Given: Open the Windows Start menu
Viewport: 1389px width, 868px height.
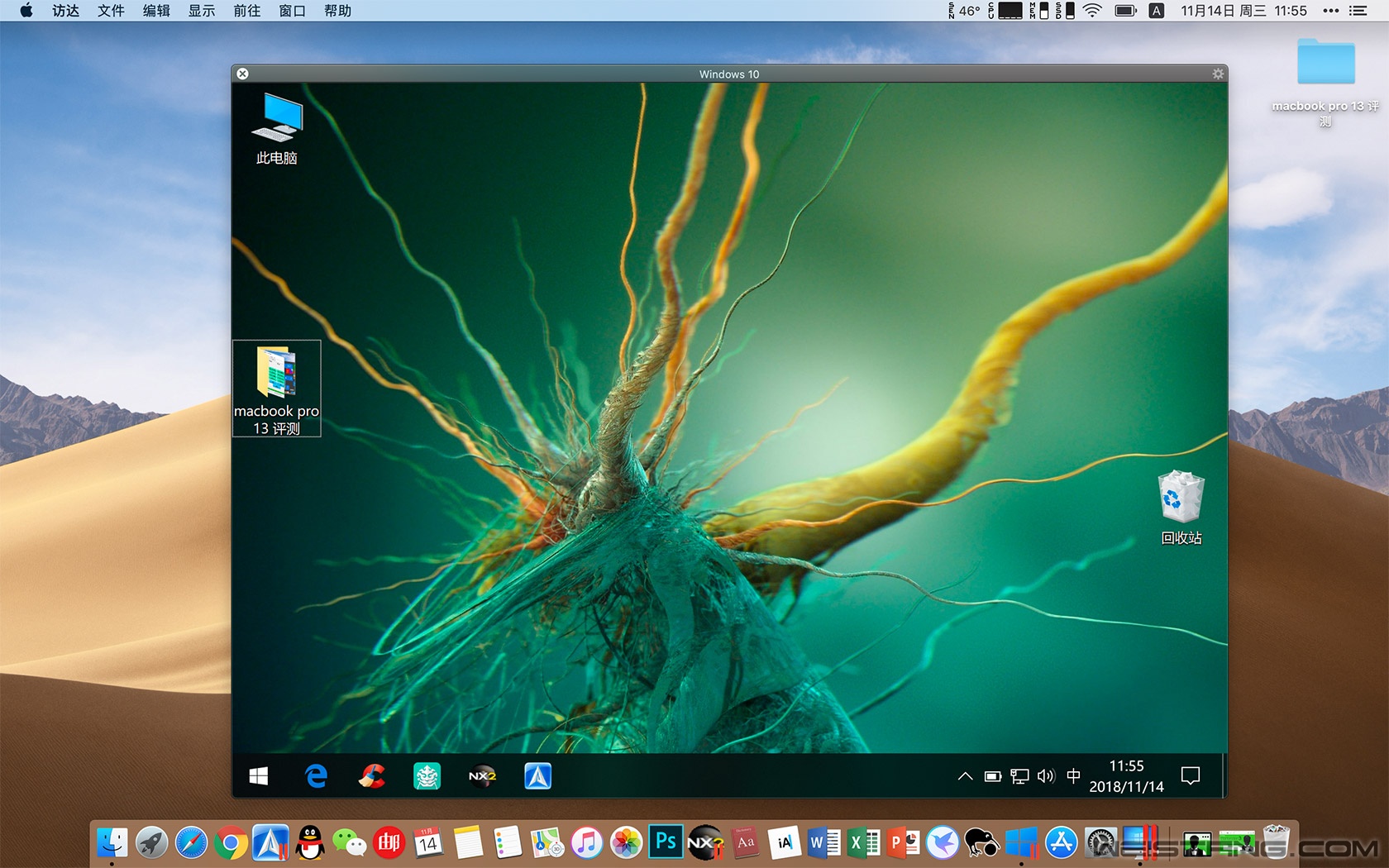Looking at the screenshot, I should tap(258, 776).
